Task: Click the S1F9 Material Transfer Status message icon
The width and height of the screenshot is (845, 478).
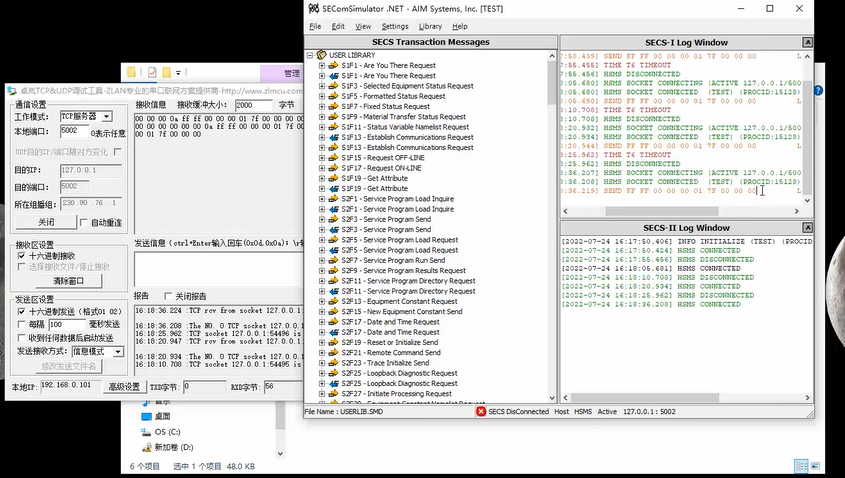Action: (x=334, y=116)
